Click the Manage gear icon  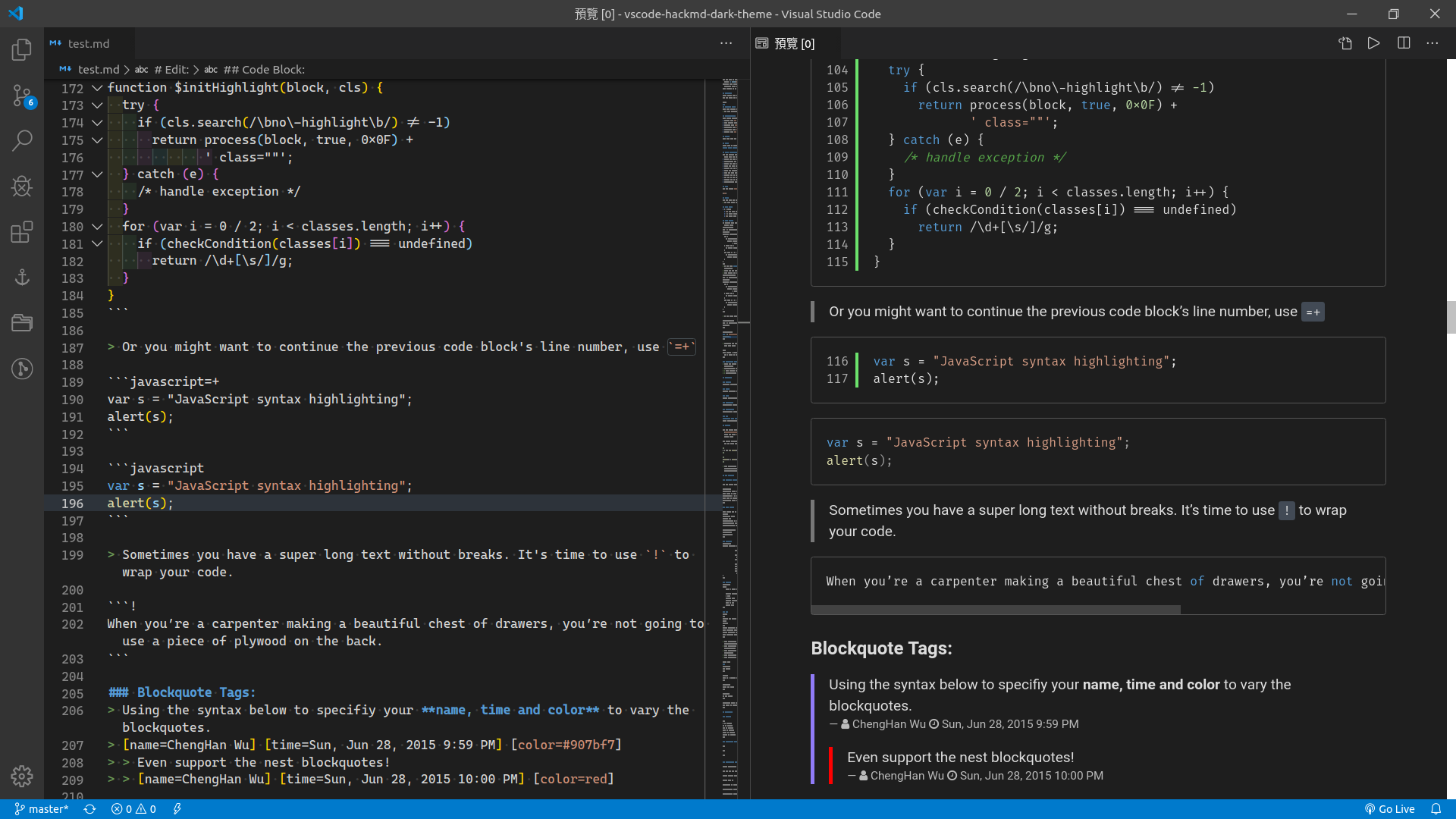22,776
